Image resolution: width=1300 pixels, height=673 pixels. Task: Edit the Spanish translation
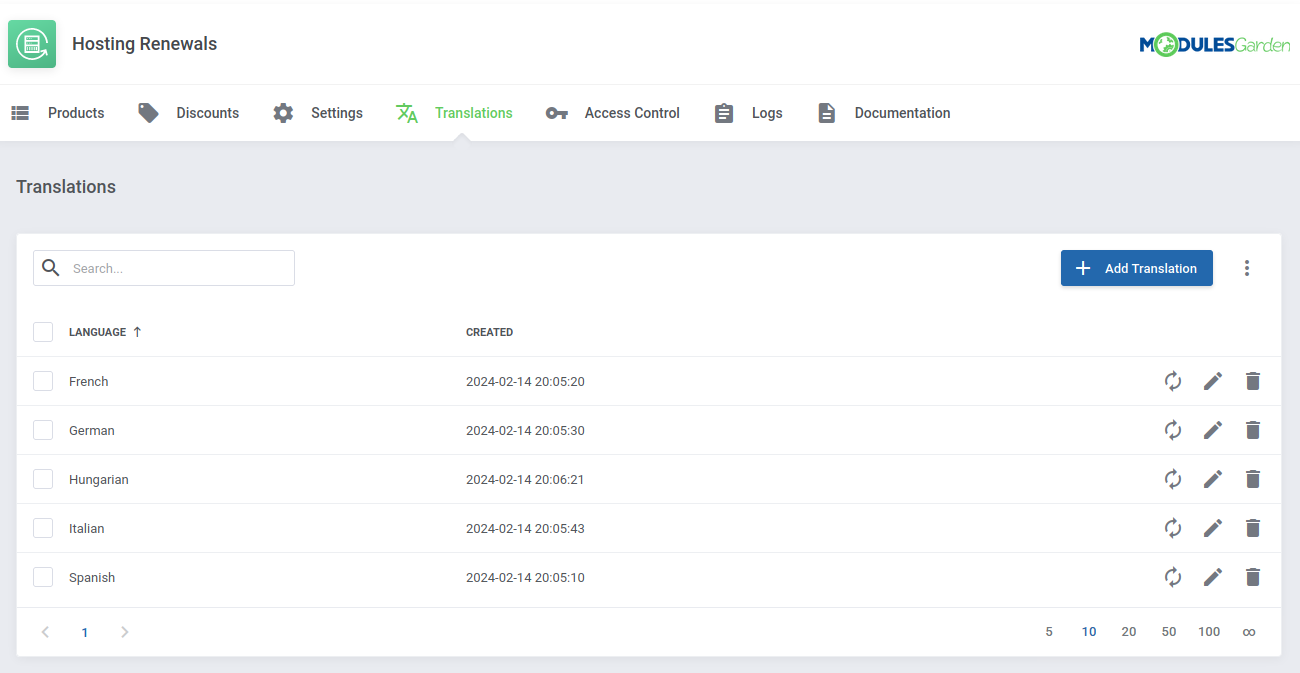point(1213,577)
